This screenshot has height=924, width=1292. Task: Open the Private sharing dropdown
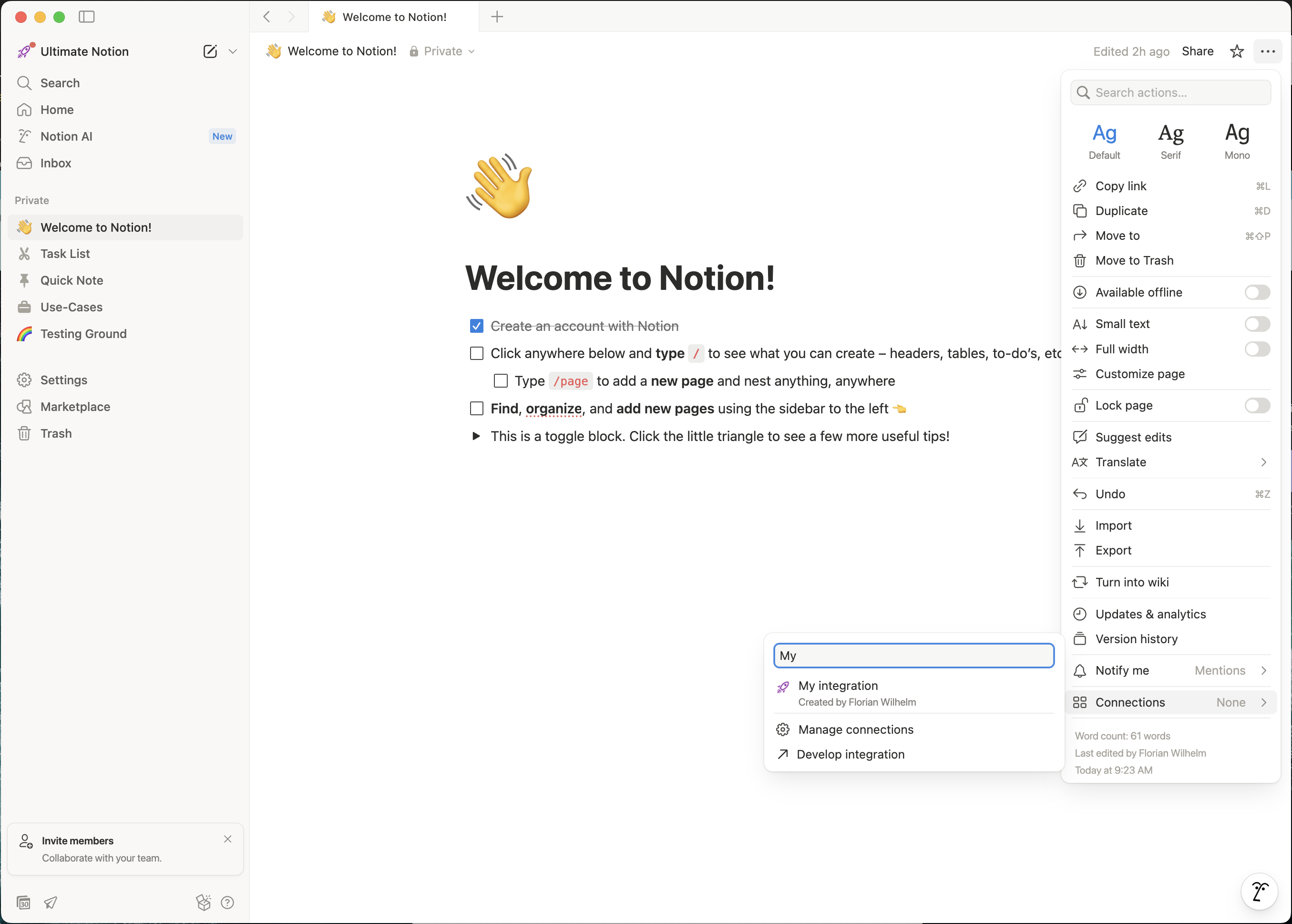point(442,51)
